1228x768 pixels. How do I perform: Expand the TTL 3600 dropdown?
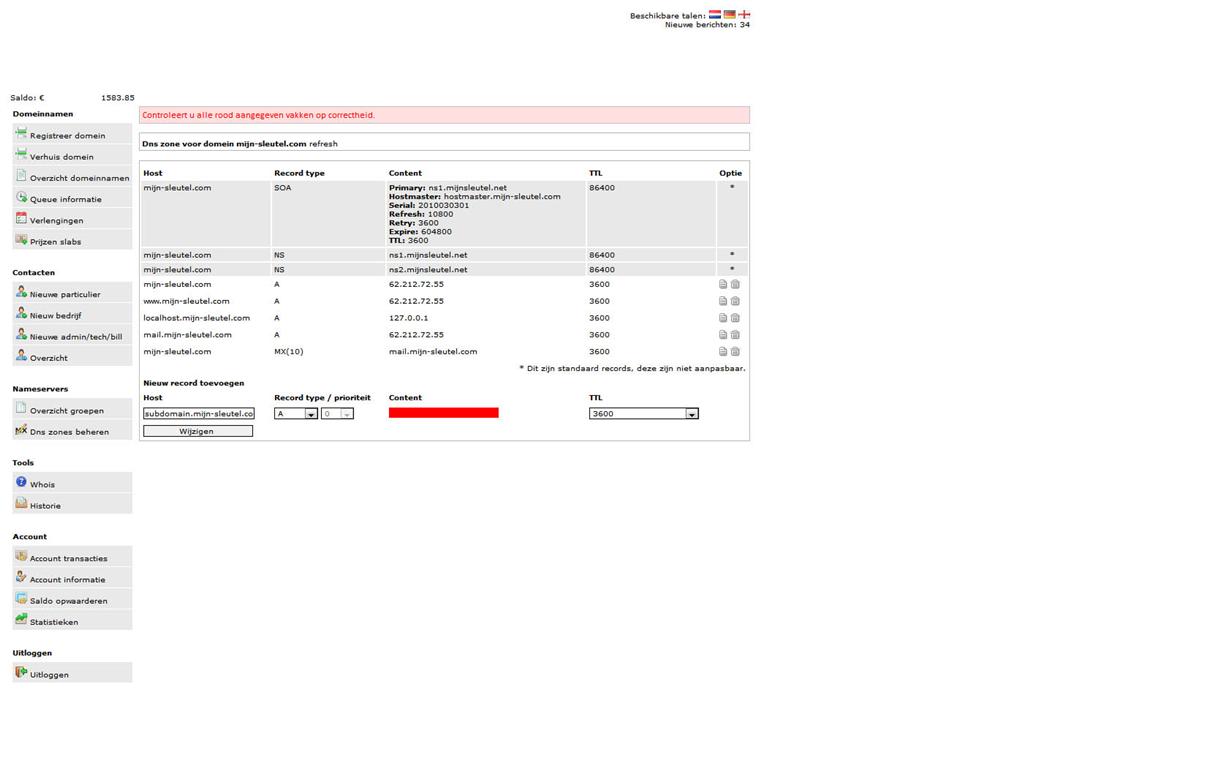click(644, 414)
